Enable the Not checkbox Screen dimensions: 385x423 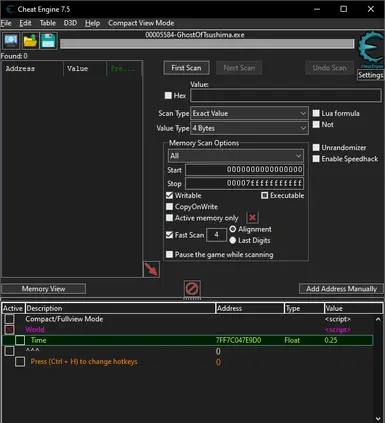(x=316, y=124)
